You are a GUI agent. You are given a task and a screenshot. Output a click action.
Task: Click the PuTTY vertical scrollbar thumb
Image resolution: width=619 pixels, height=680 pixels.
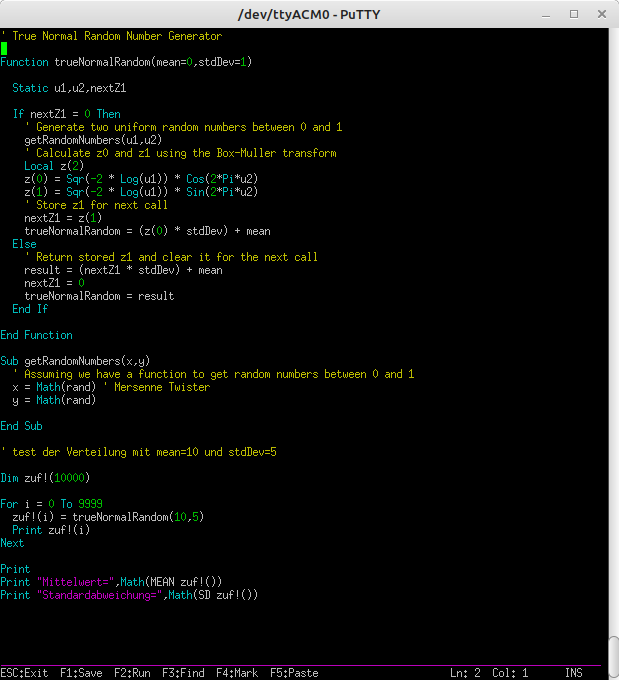point(614,658)
